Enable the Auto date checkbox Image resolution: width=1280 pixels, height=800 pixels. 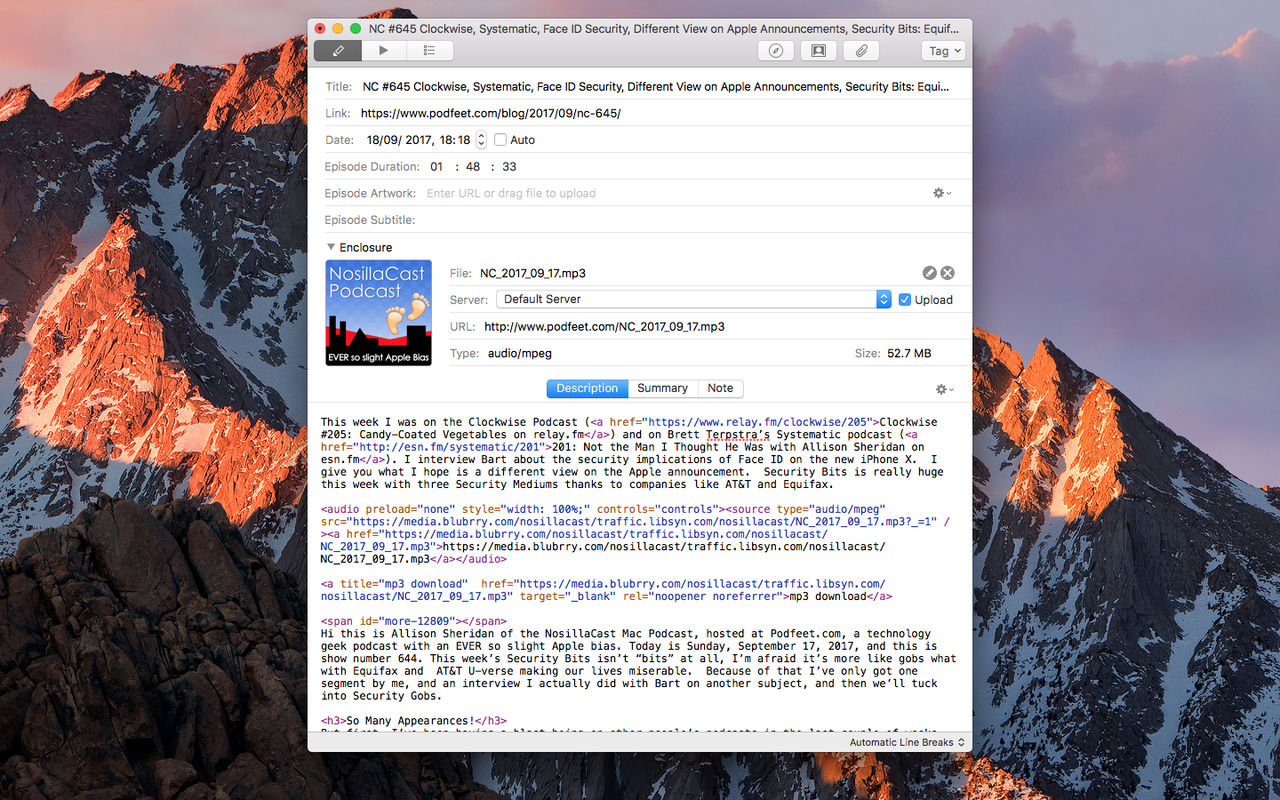click(x=500, y=140)
